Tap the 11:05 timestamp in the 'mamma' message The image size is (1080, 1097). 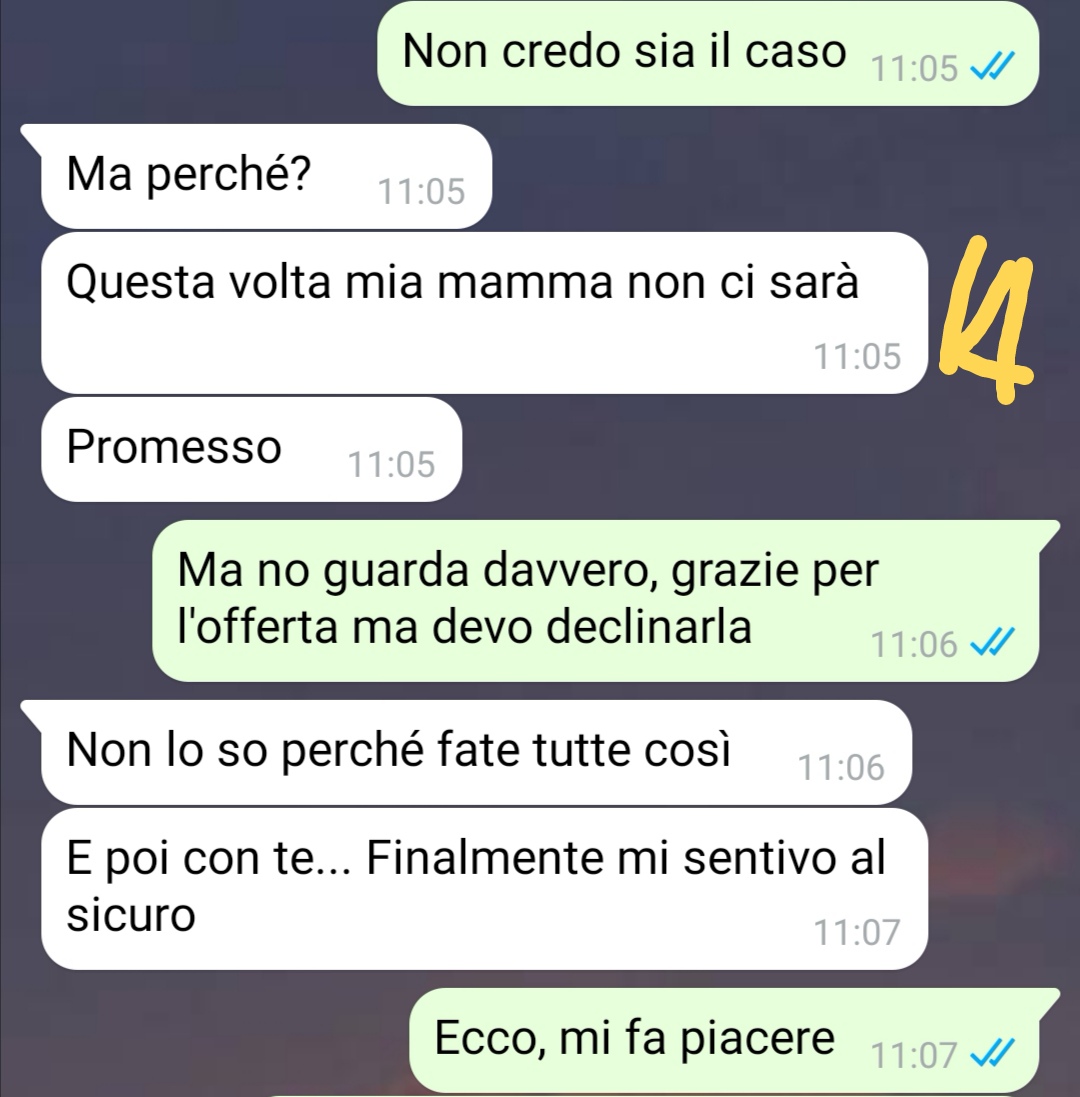click(x=857, y=356)
